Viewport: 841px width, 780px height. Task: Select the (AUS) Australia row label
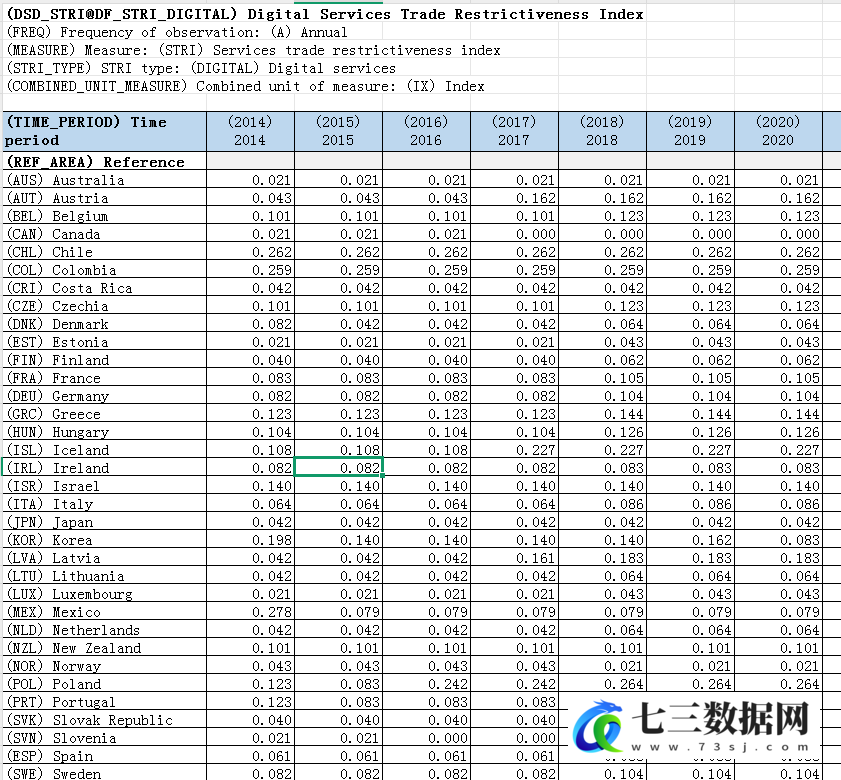point(105,180)
